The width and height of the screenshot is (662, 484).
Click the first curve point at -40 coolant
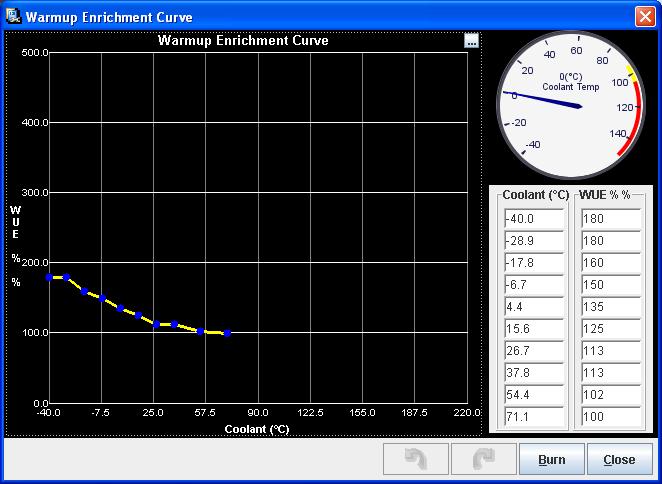[x=49, y=277]
